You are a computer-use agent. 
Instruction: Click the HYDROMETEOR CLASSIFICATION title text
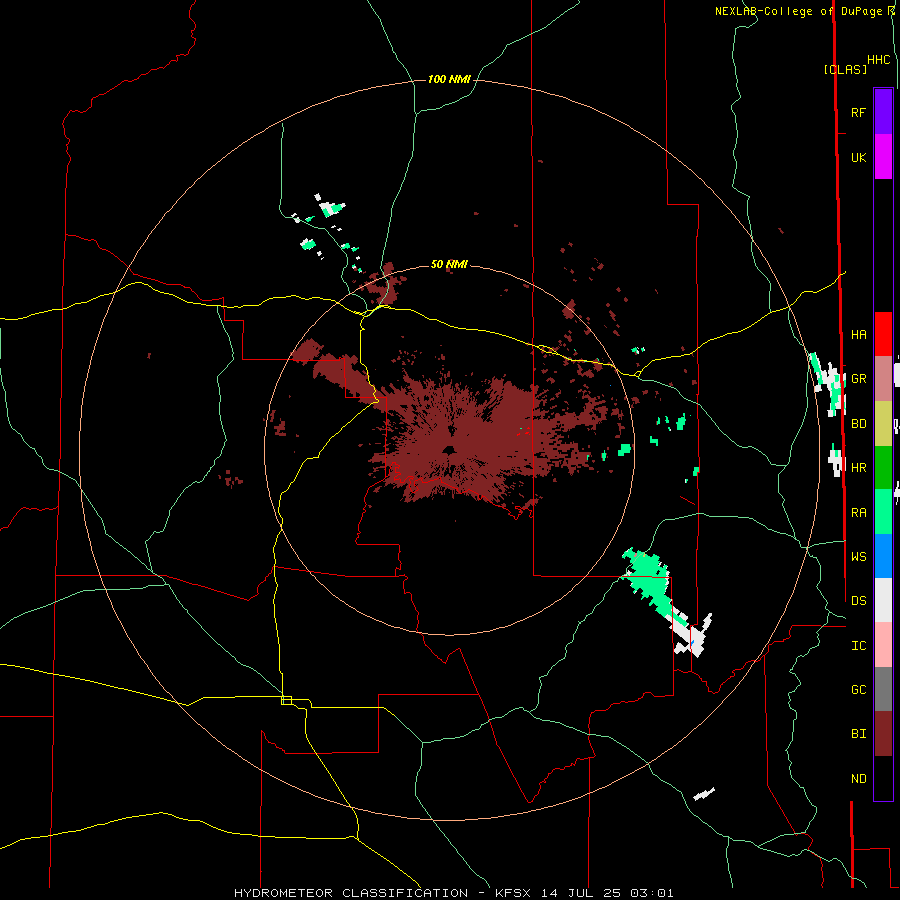pos(351,893)
